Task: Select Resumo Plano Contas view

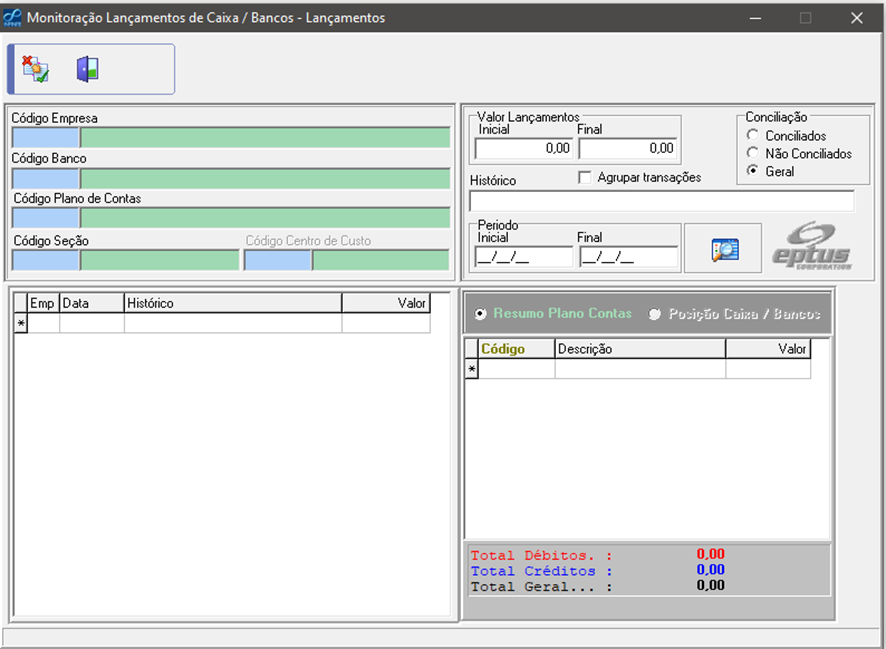Action: (x=481, y=314)
